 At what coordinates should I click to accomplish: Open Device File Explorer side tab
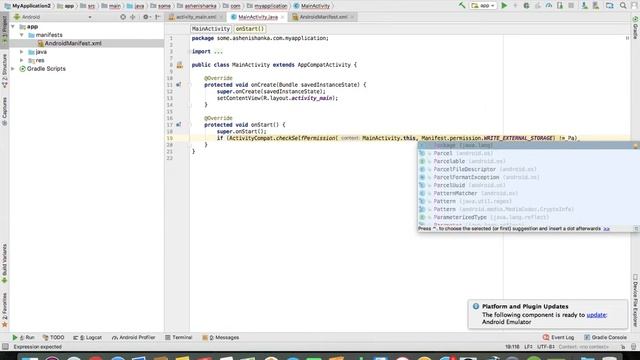pyautogui.click(x=635, y=300)
